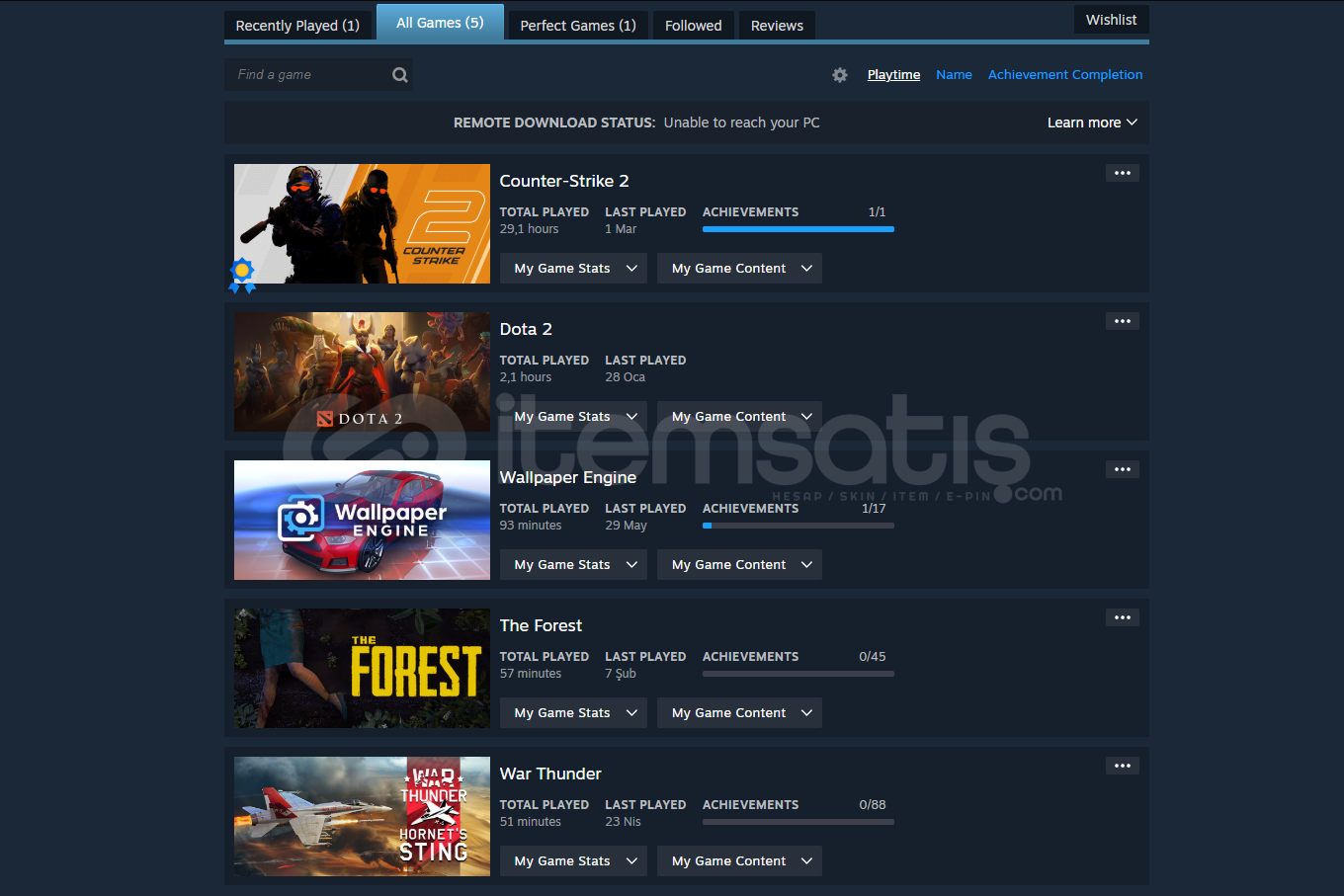Click the "7 Şub" last played date
The width and height of the screenshot is (1344, 896).
[621, 674]
